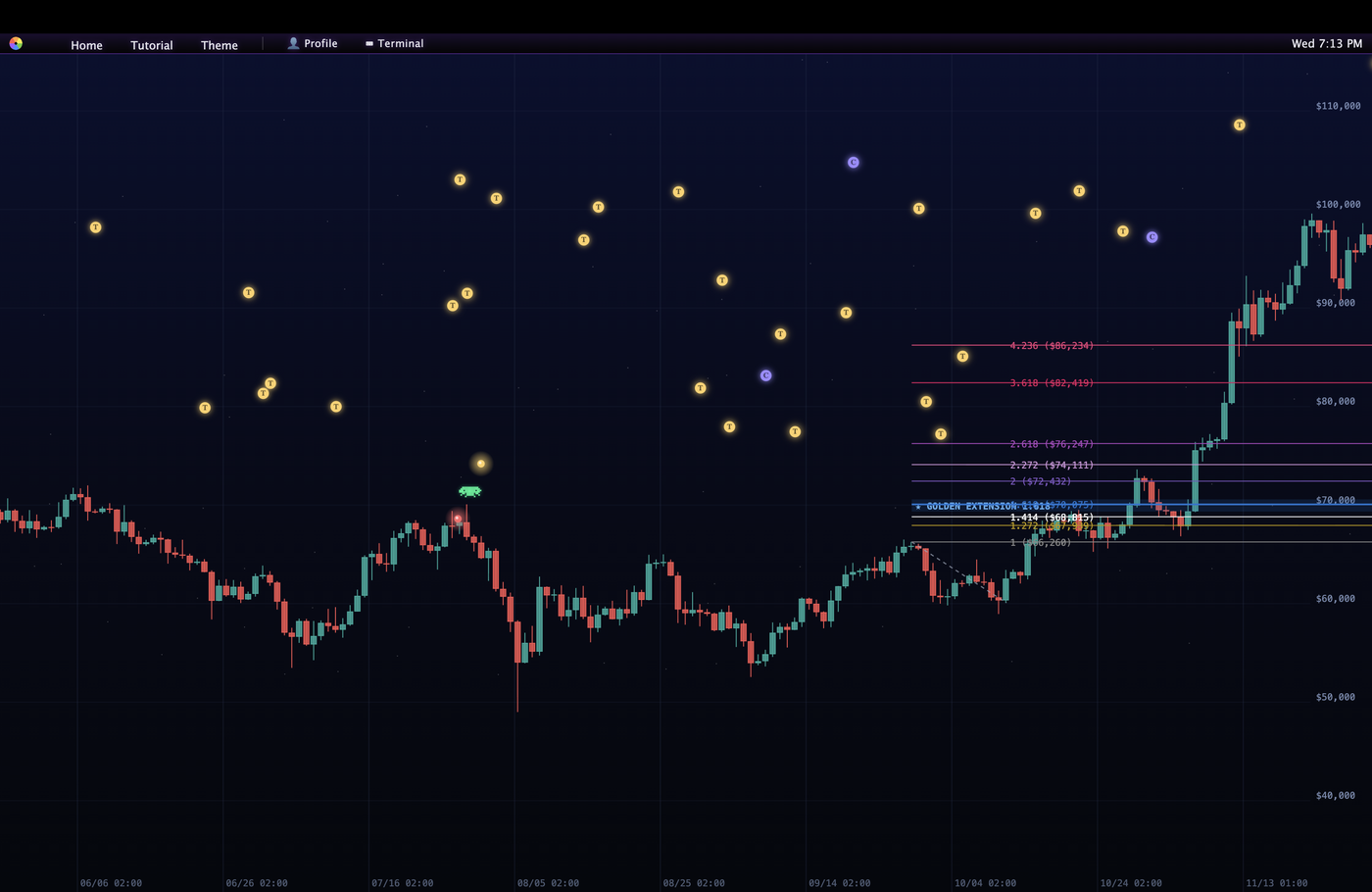Click the 06/26 02:00 date label
Image resolution: width=1372 pixels, height=892 pixels.
[257, 883]
